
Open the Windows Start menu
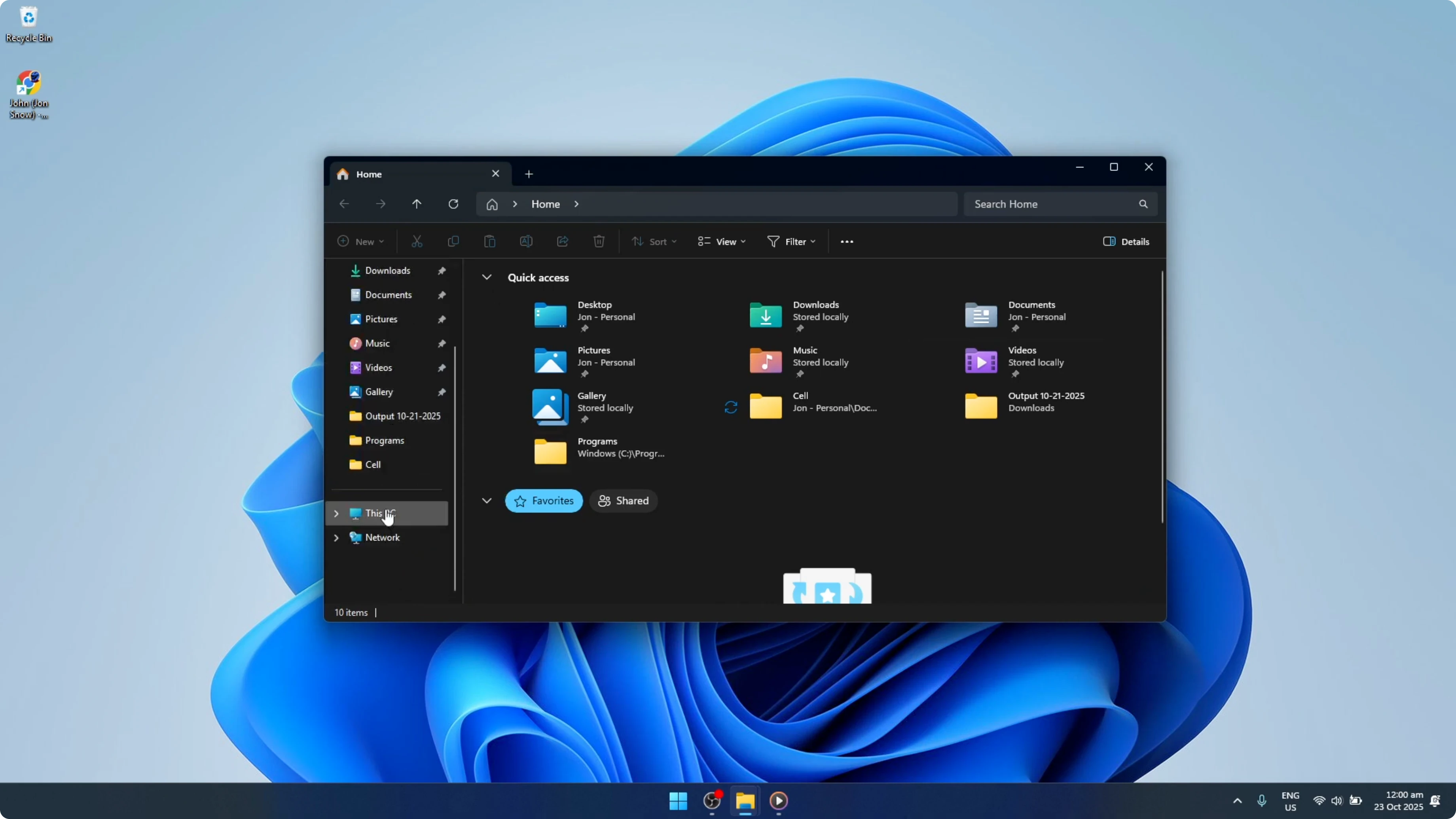(x=678, y=800)
